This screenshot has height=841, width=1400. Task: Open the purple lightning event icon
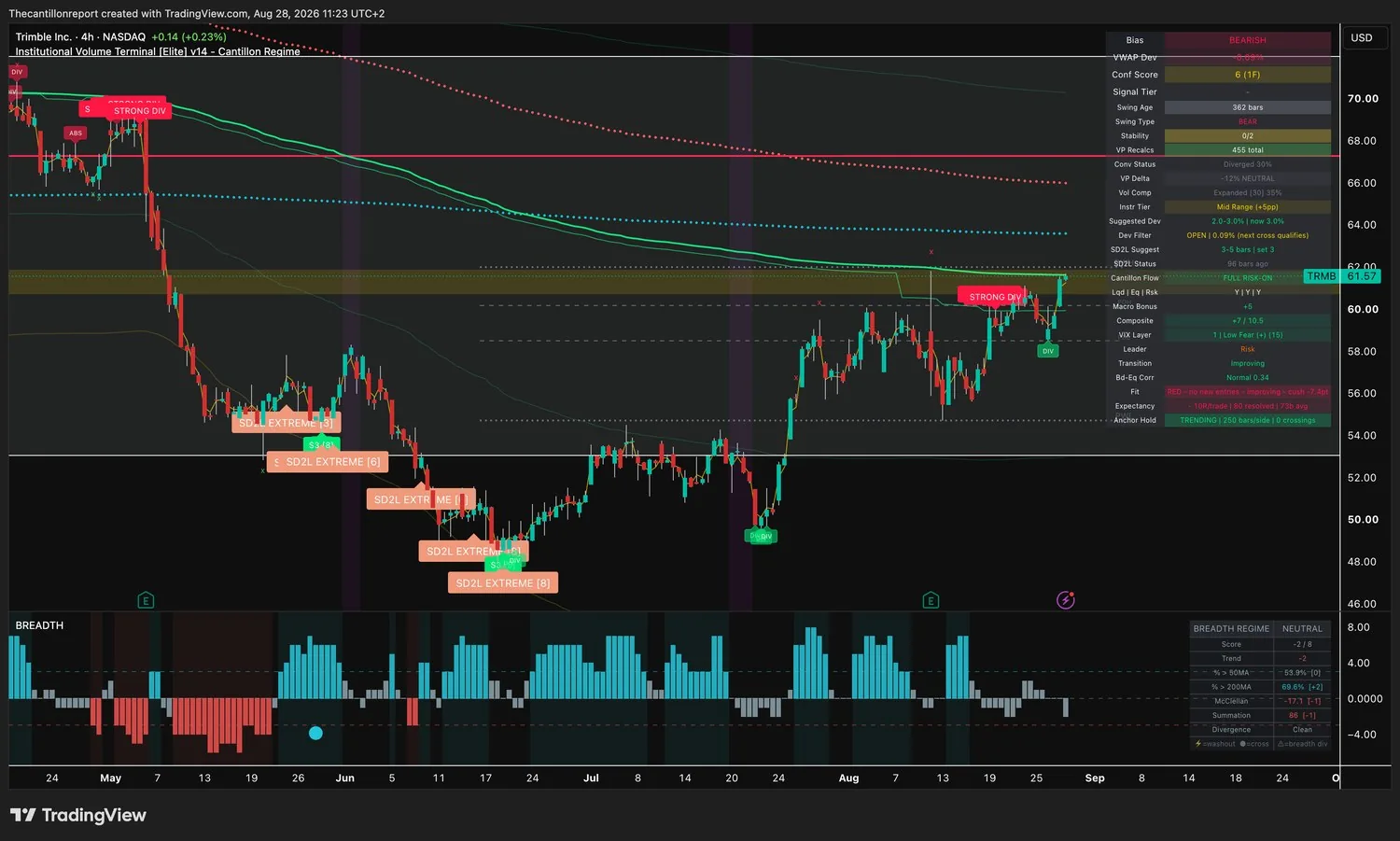point(1066,600)
